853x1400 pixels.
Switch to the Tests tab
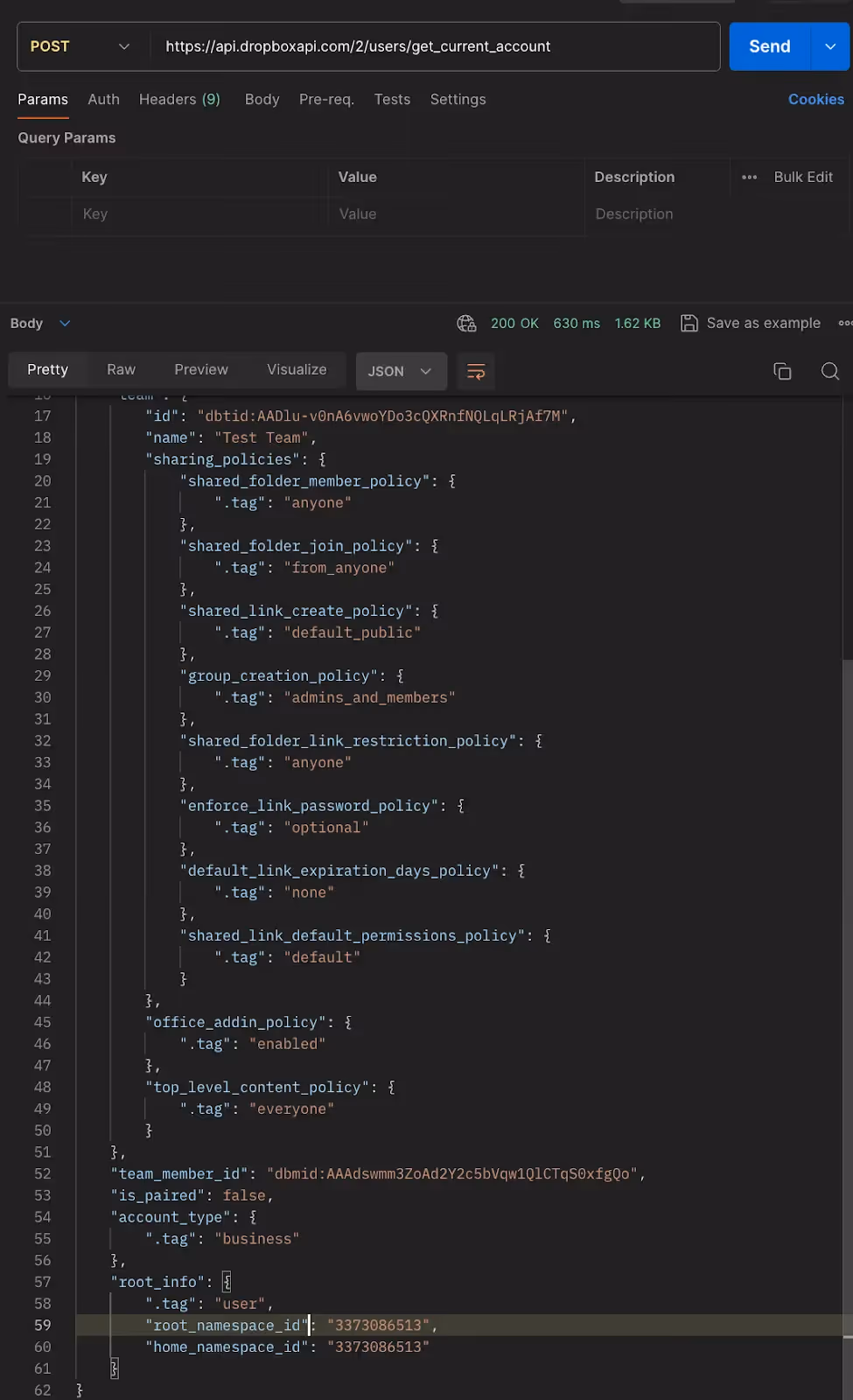pyautogui.click(x=392, y=100)
